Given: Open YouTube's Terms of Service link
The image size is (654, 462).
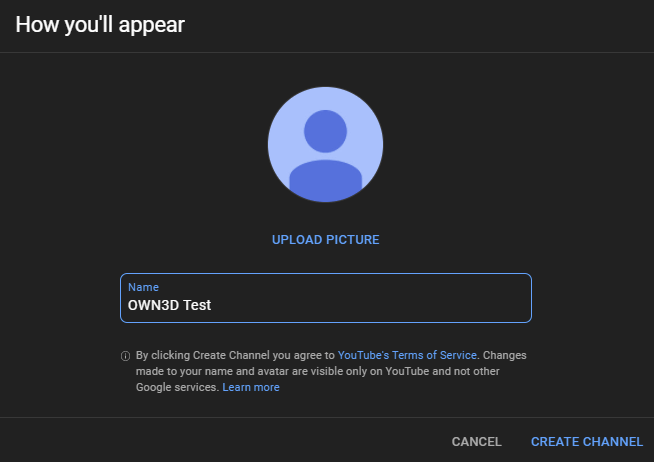Looking at the screenshot, I should tap(408, 355).
